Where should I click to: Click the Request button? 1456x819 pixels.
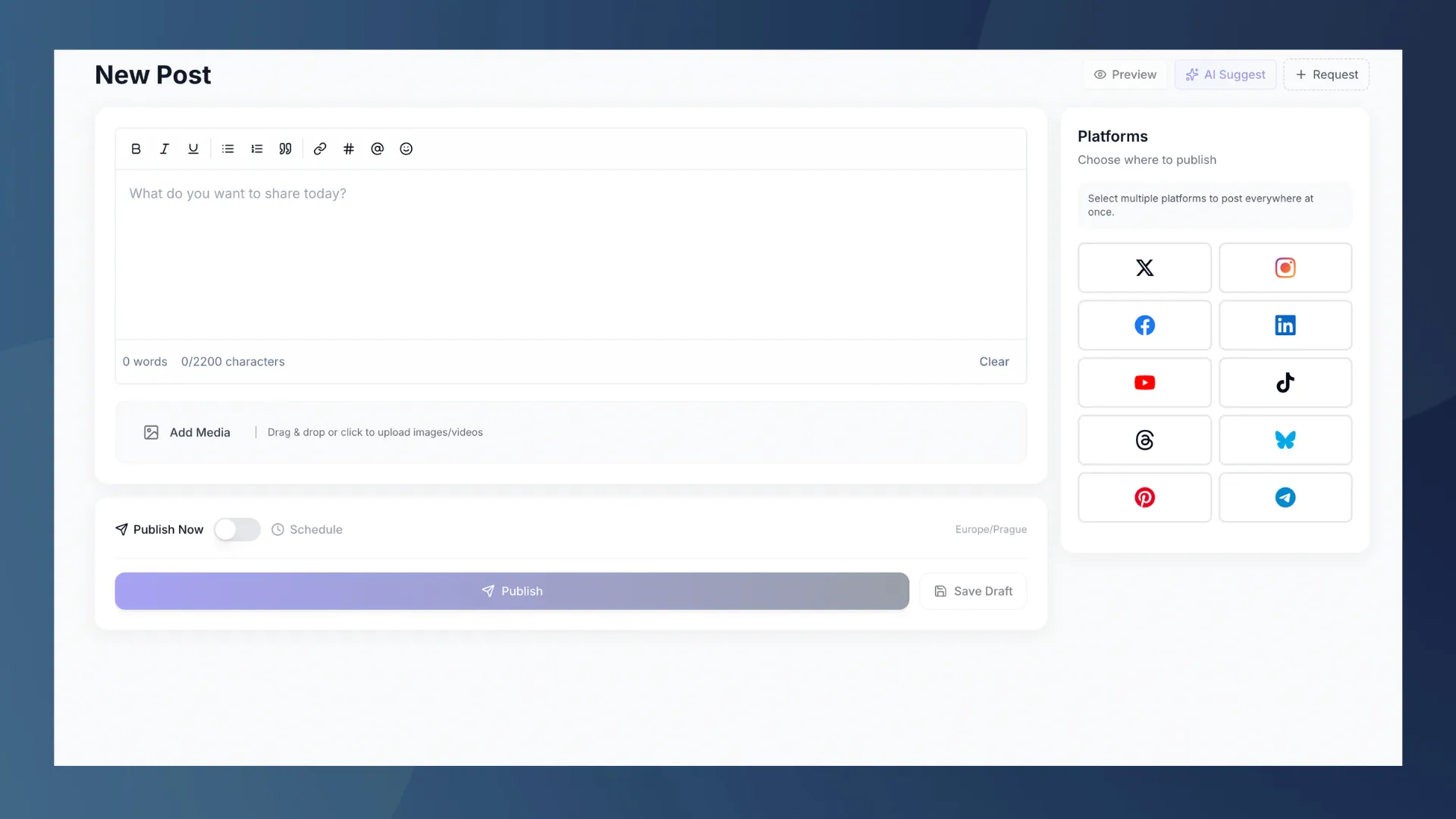1326,74
